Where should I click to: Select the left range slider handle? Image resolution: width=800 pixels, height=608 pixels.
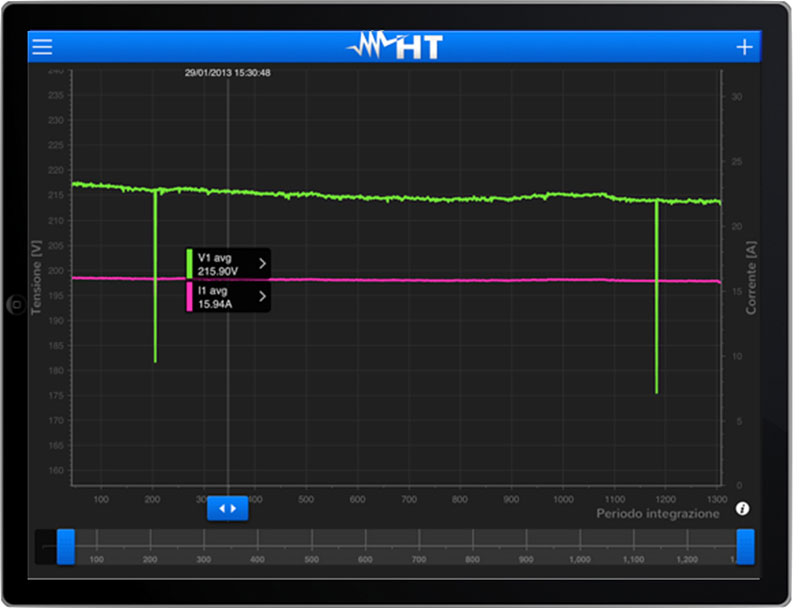click(66, 546)
